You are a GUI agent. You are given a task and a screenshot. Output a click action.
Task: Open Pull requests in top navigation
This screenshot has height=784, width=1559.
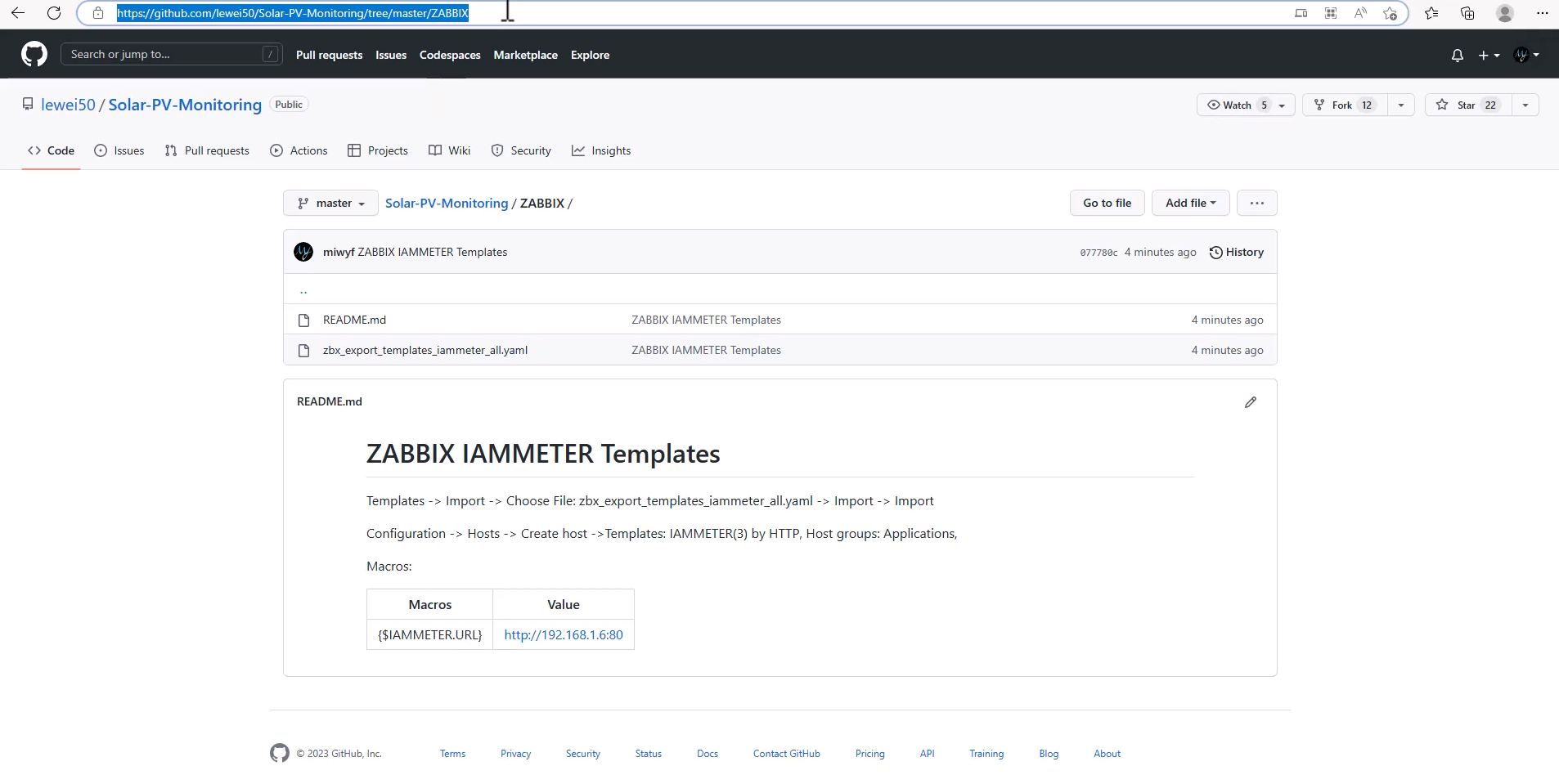pyautogui.click(x=329, y=55)
